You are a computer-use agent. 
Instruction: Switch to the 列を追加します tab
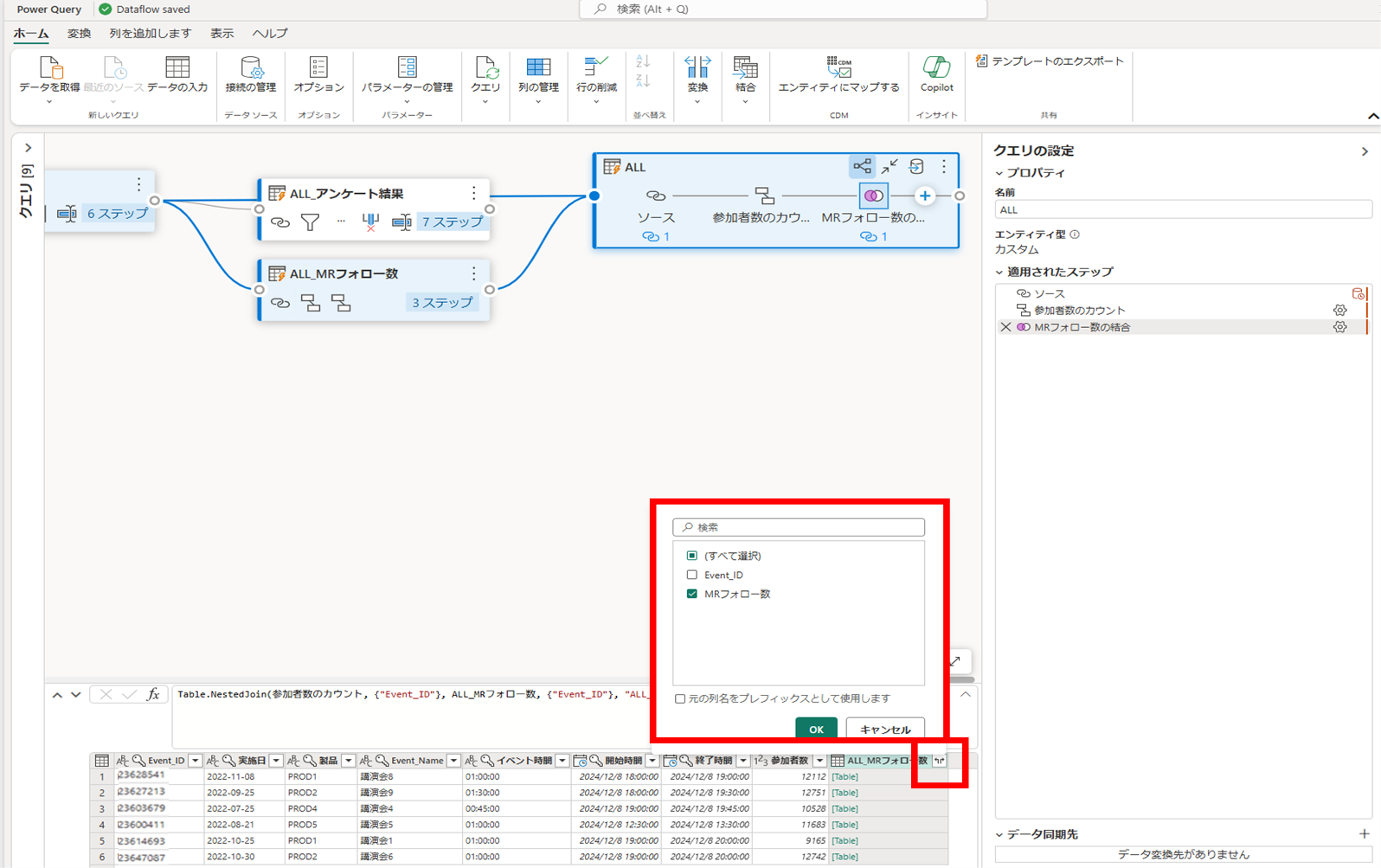151,33
